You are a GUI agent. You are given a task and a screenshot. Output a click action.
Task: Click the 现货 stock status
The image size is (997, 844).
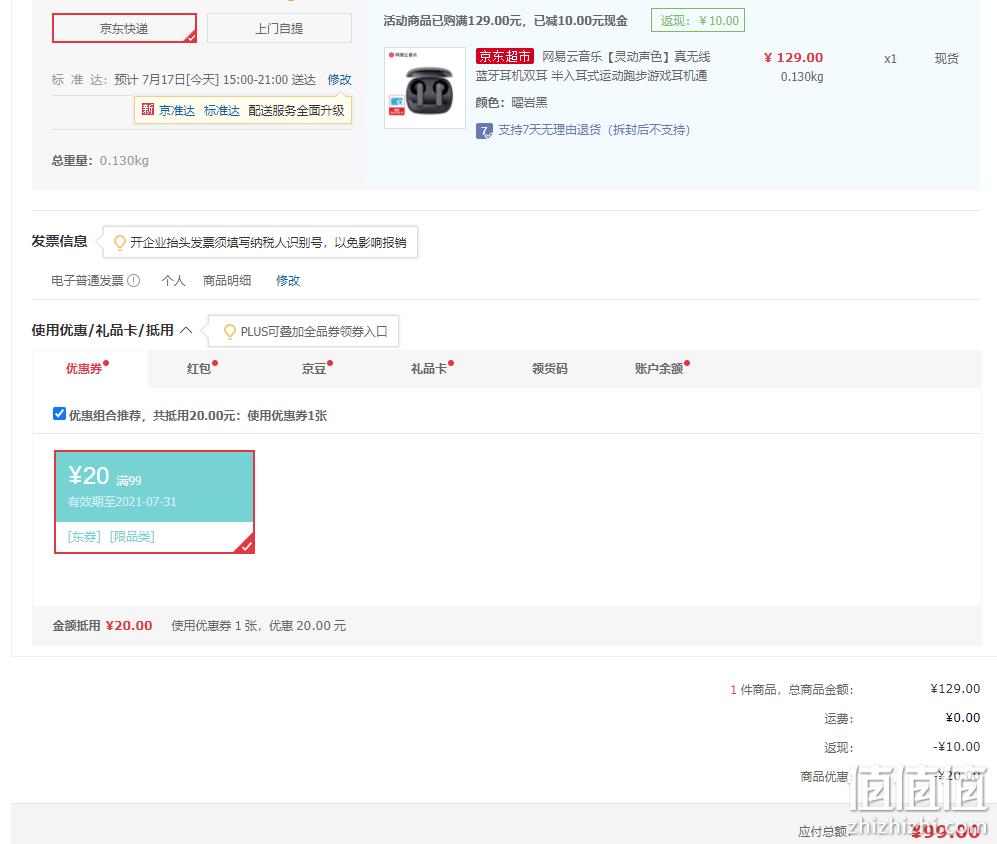pyautogui.click(x=946, y=59)
